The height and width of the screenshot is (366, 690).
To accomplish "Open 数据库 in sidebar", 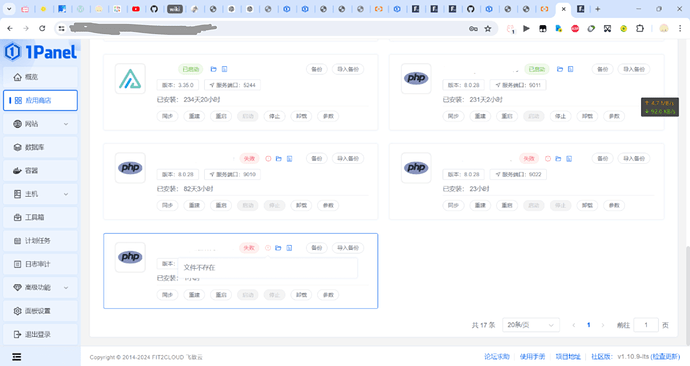I will (40, 147).
